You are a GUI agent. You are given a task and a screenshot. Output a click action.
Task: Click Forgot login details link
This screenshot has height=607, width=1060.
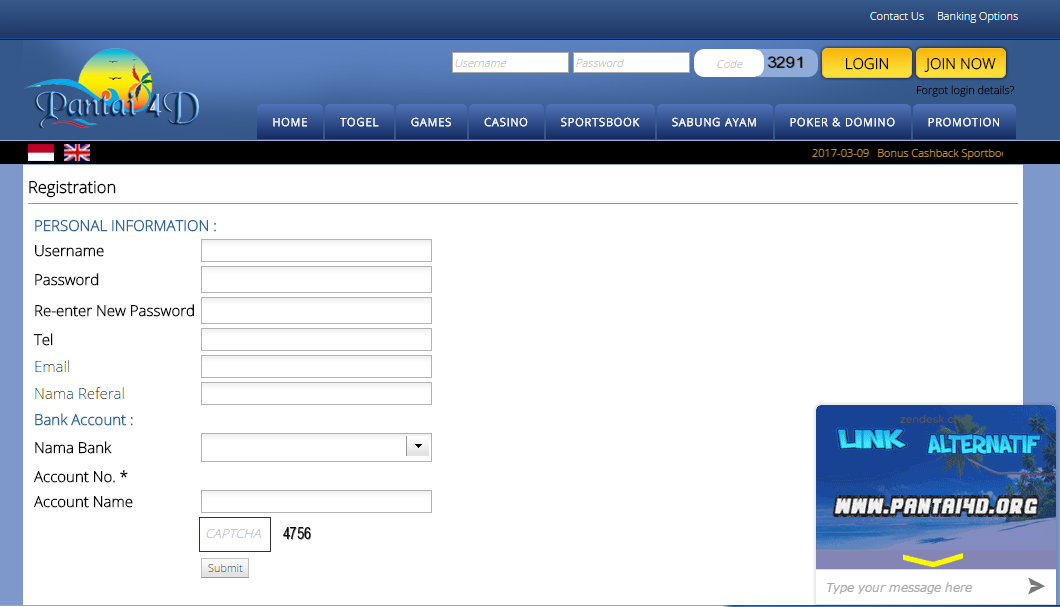coord(965,91)
